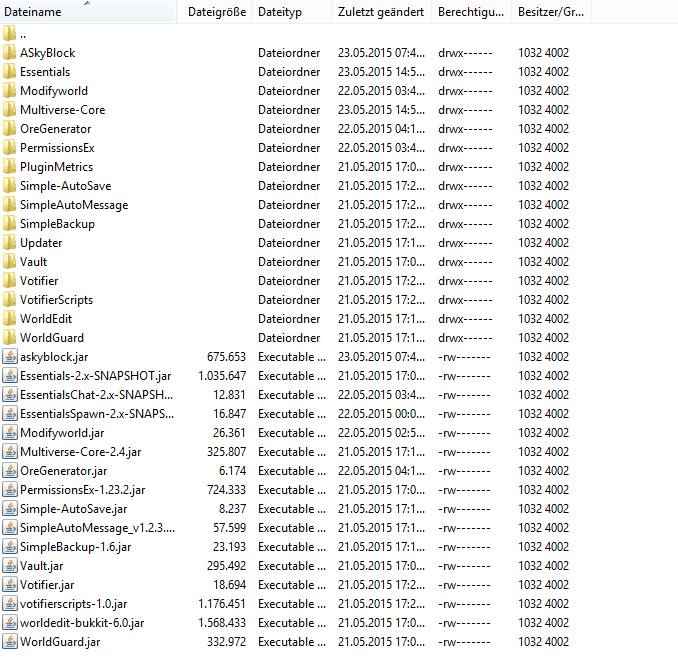Viewport: 678px width, 660px height.
Task: Click the Simple-AutoSave folder icon
Action: click(10, 186)
